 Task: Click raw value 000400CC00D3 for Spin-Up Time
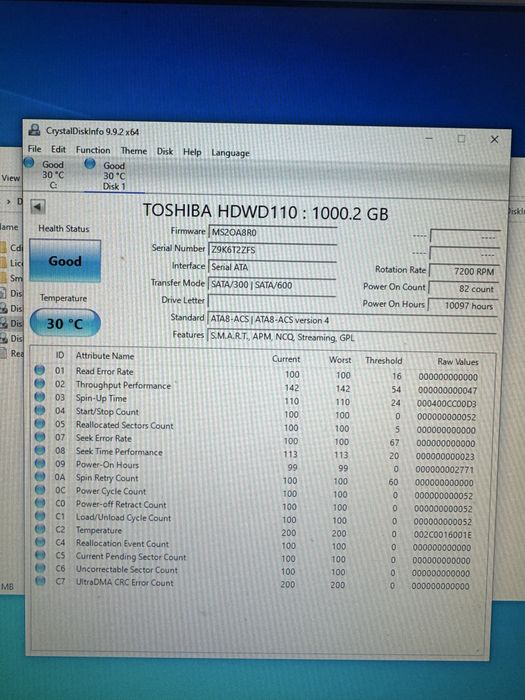447,404
